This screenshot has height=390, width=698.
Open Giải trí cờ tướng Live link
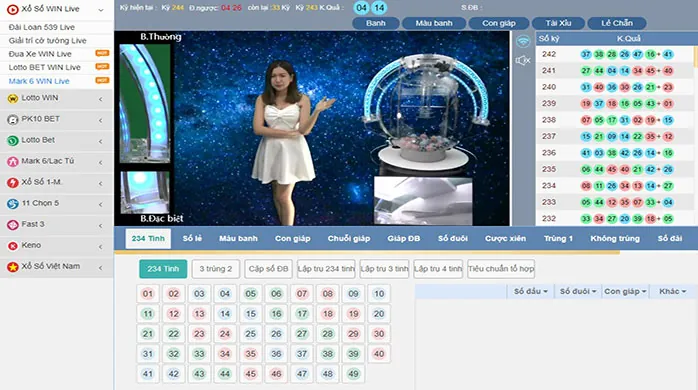coord(48,41)
